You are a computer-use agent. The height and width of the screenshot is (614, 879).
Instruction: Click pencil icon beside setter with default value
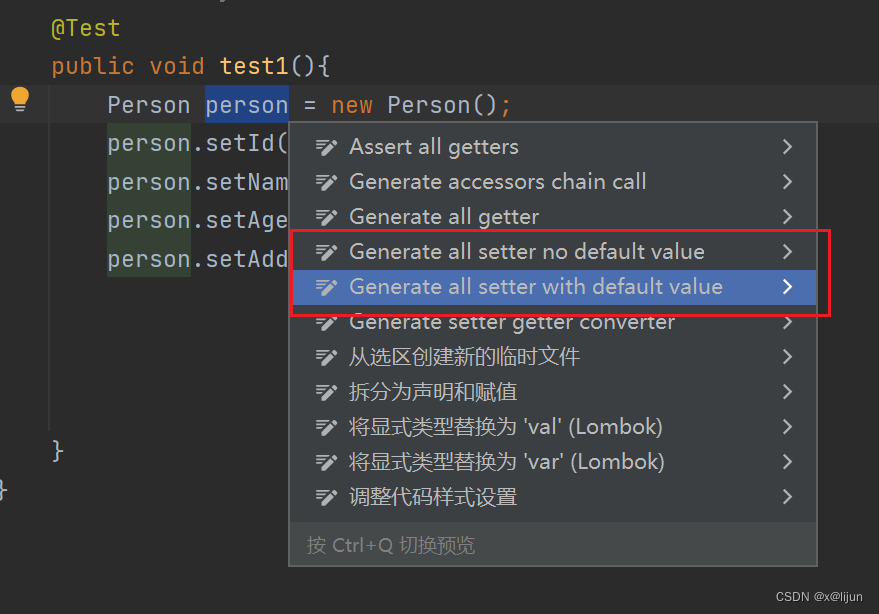[x=326, y=287]
